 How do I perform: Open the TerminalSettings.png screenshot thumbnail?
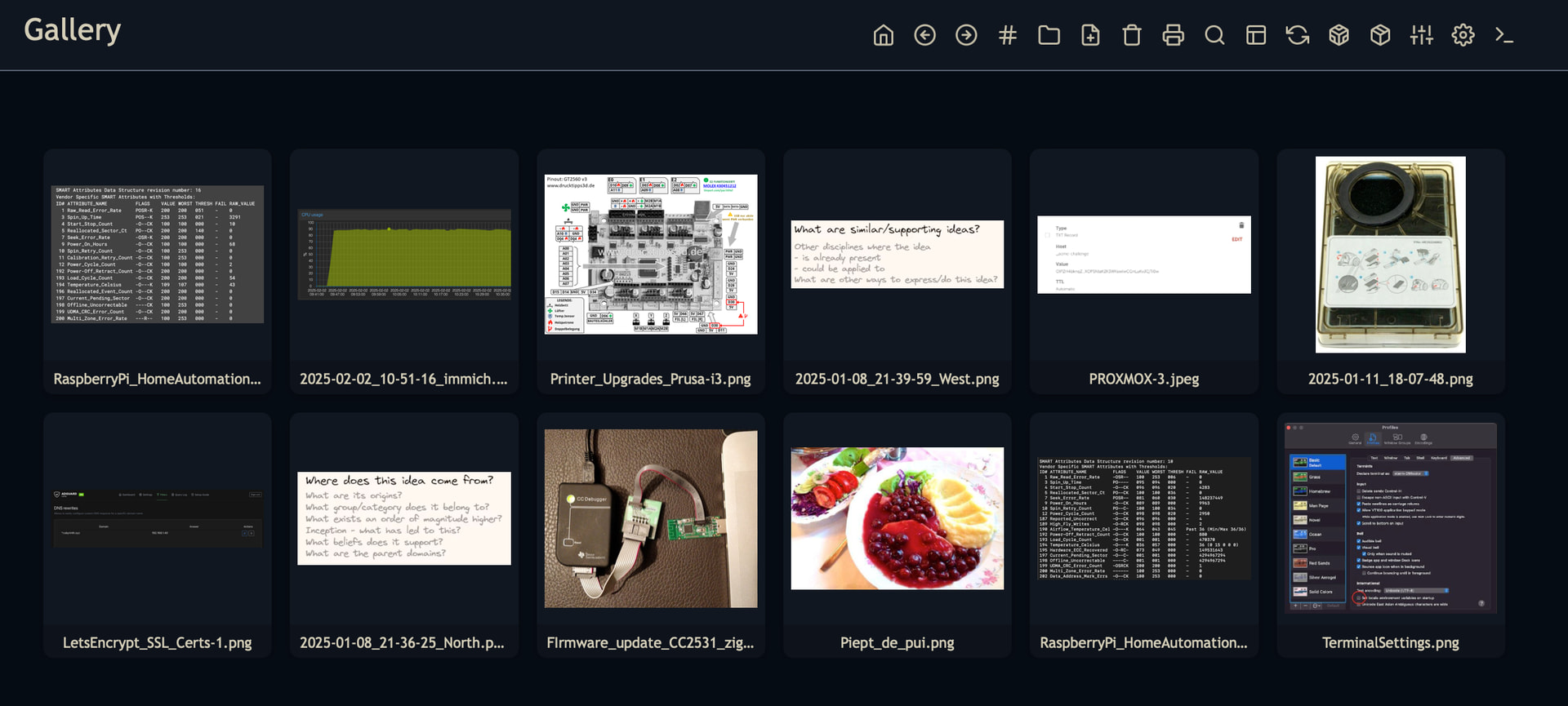coord(1390,517)
